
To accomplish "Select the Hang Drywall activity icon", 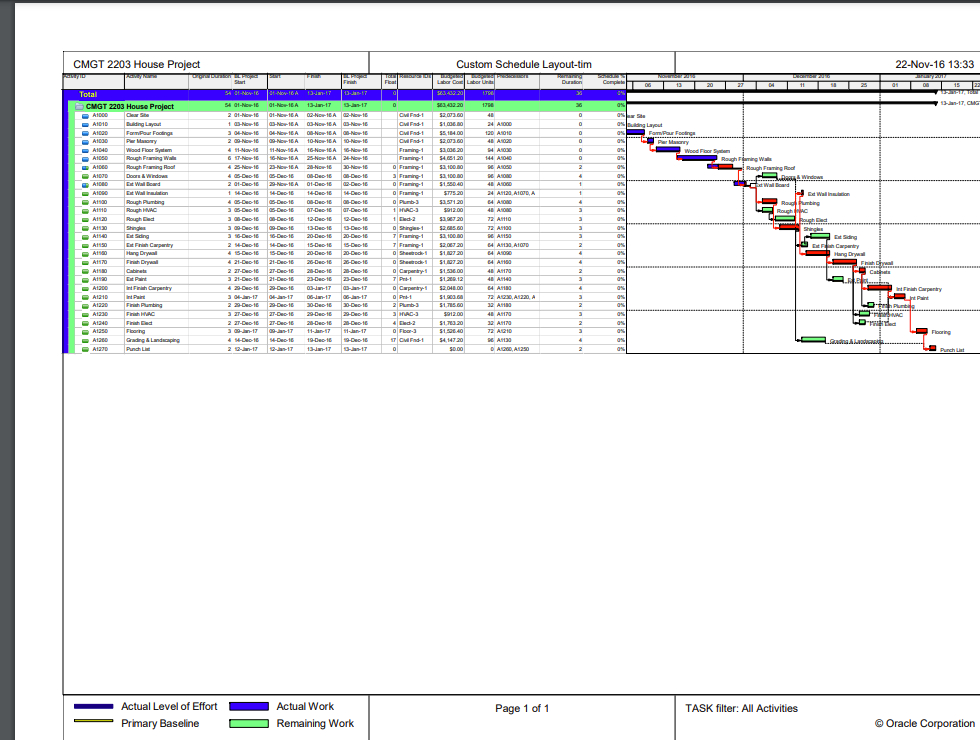I will 86,253.
